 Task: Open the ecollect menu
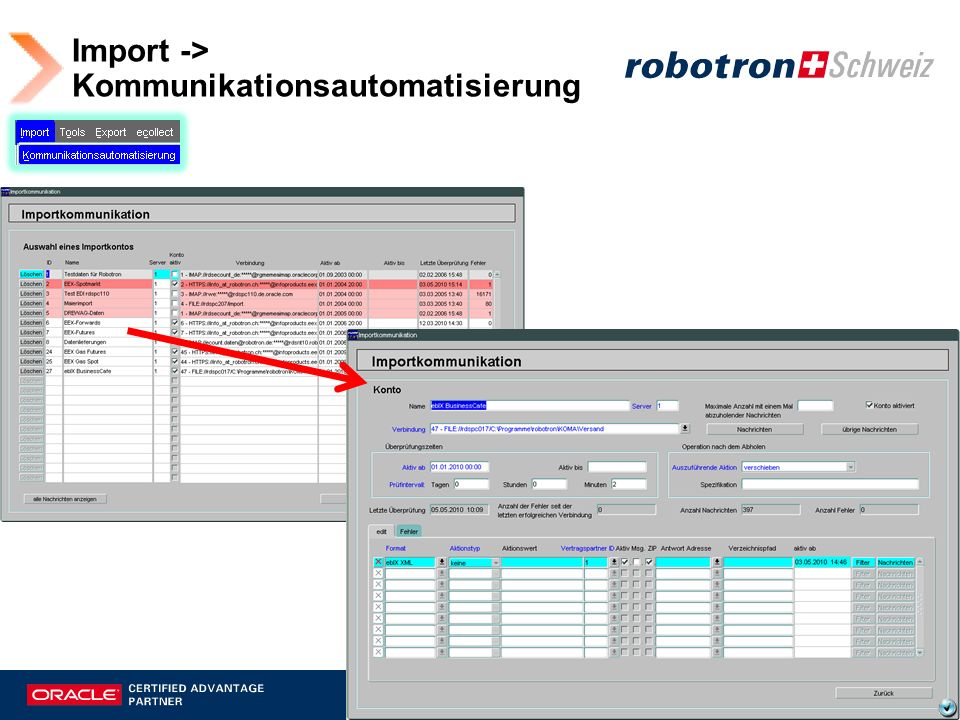(155, 132)
